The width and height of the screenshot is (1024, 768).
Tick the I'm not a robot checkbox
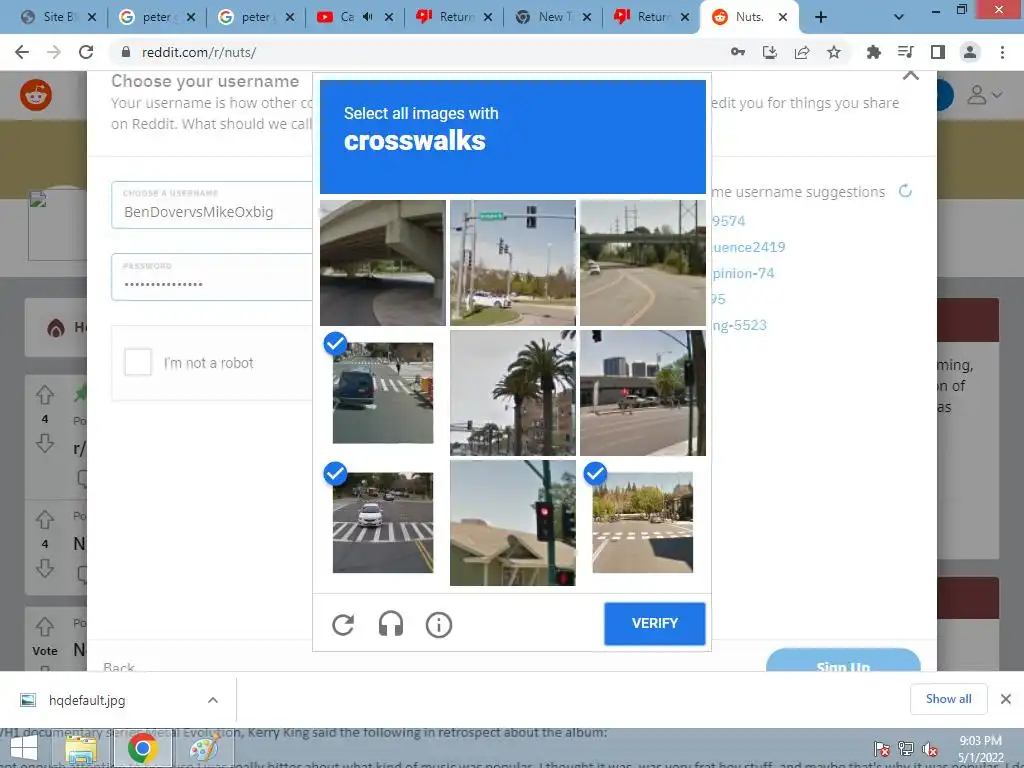click(x=138, y=362)
